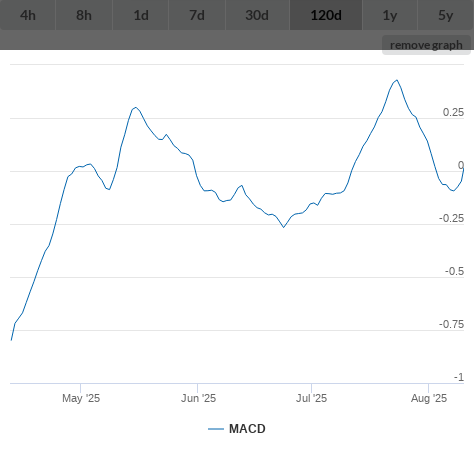Toggle the MACD series in legend
Image resolution: width=474 pixels, height=455 pixels.
click(x=237, y=429)
